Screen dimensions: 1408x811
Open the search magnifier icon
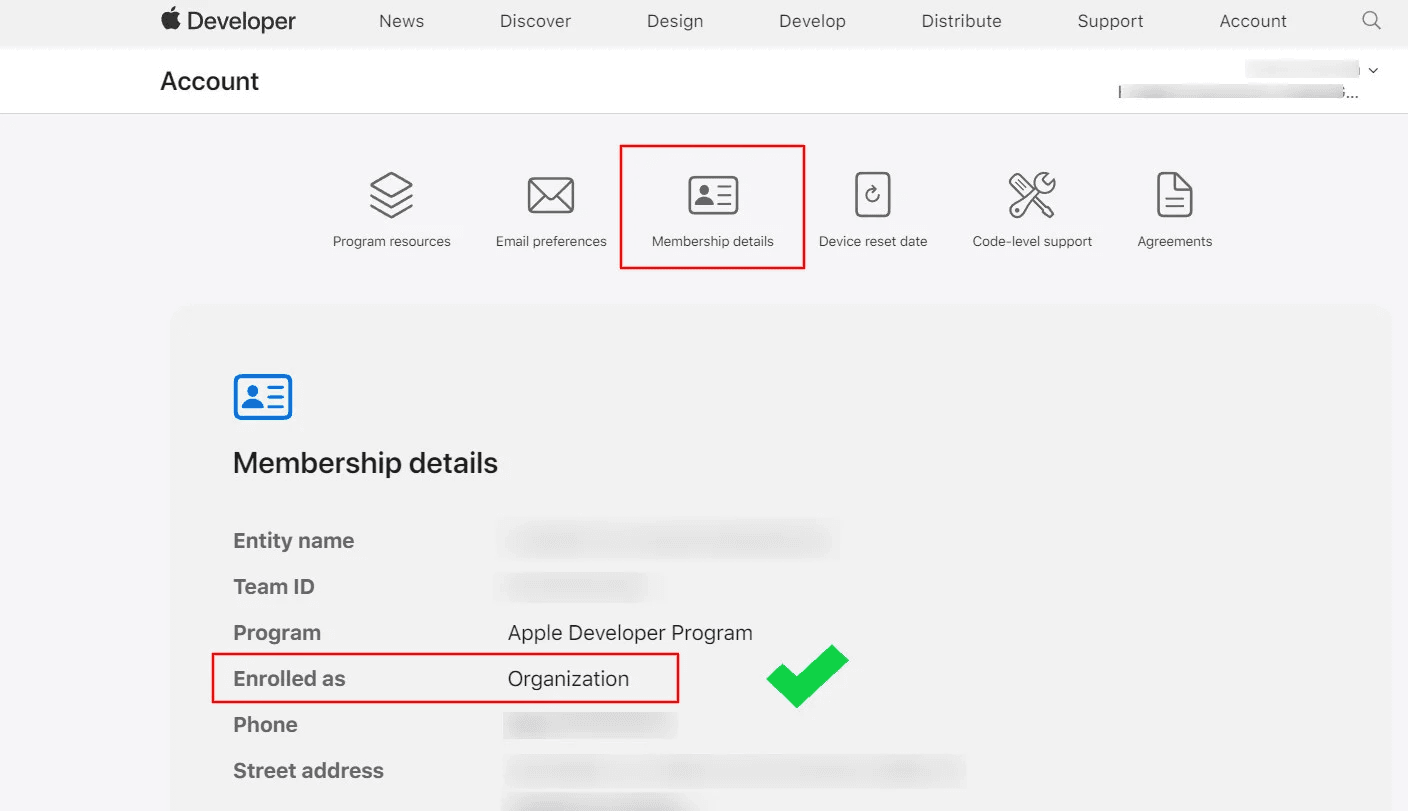[1371, 20]
